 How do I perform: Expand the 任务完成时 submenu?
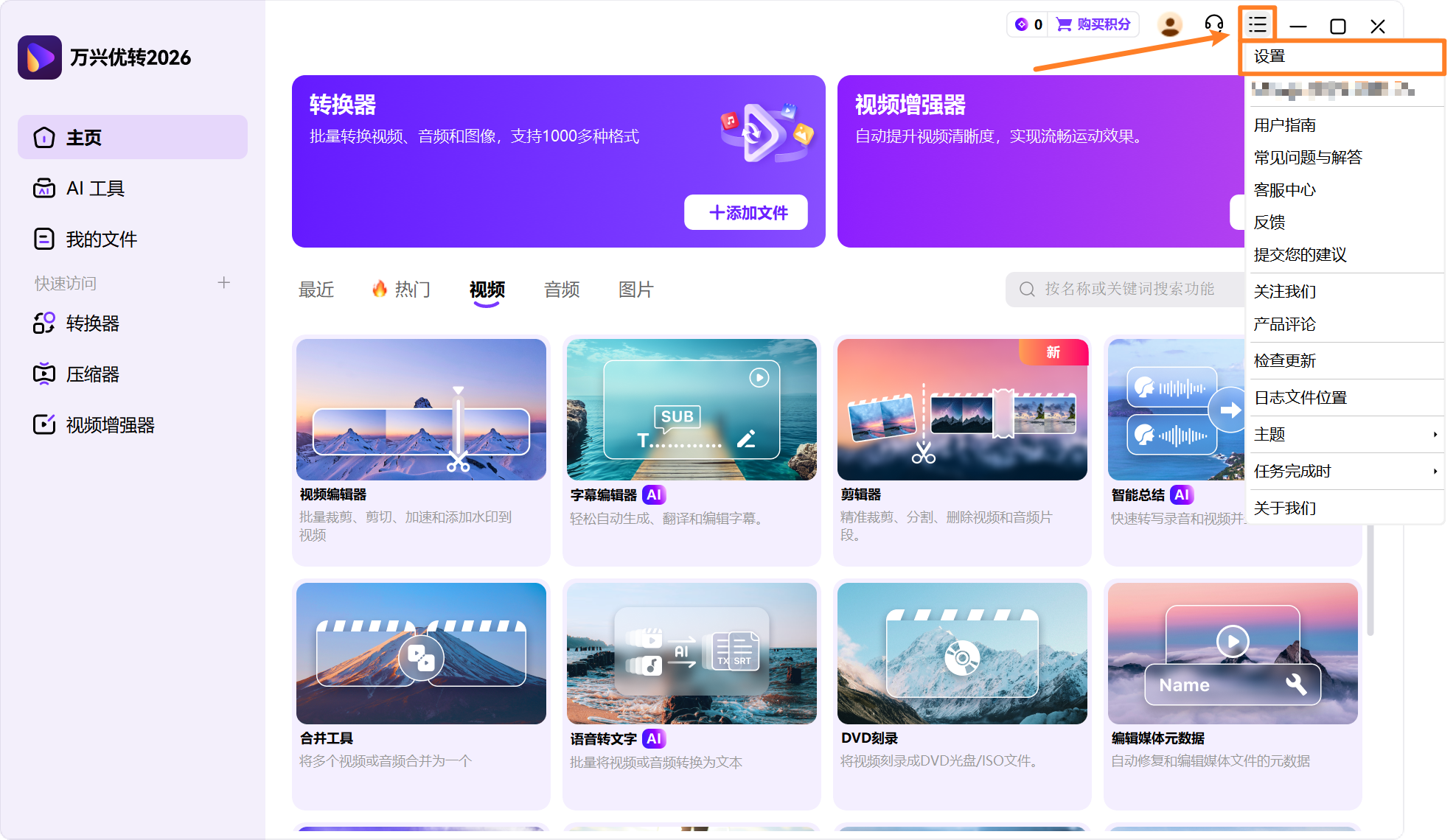pyautogui.click(x=1290, y=471)
